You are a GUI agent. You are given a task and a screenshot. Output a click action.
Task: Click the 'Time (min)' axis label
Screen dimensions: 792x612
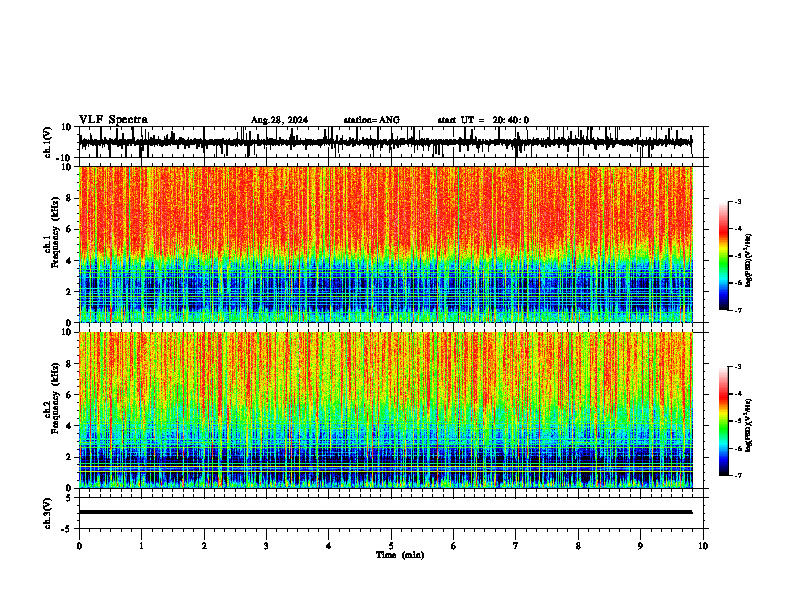400,555
